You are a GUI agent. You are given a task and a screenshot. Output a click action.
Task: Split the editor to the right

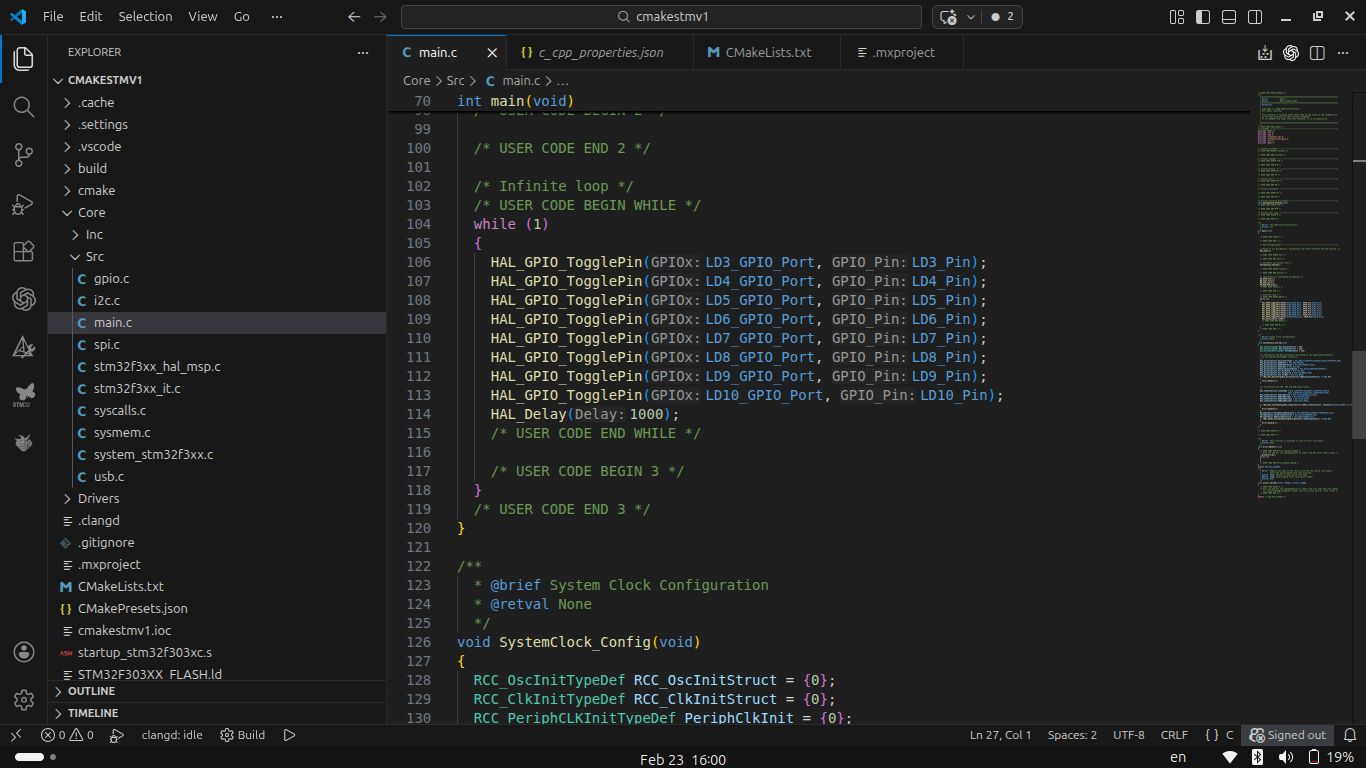click(1317, 53)
